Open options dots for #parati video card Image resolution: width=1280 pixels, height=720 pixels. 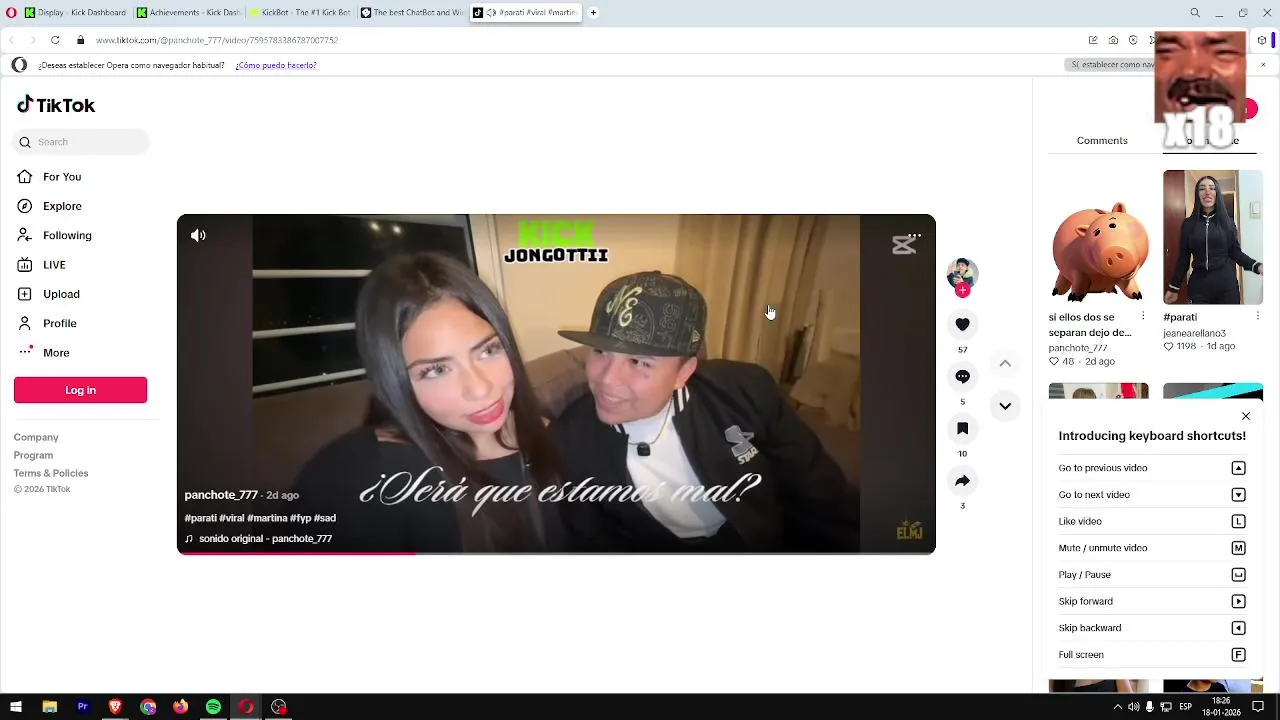1257,316
